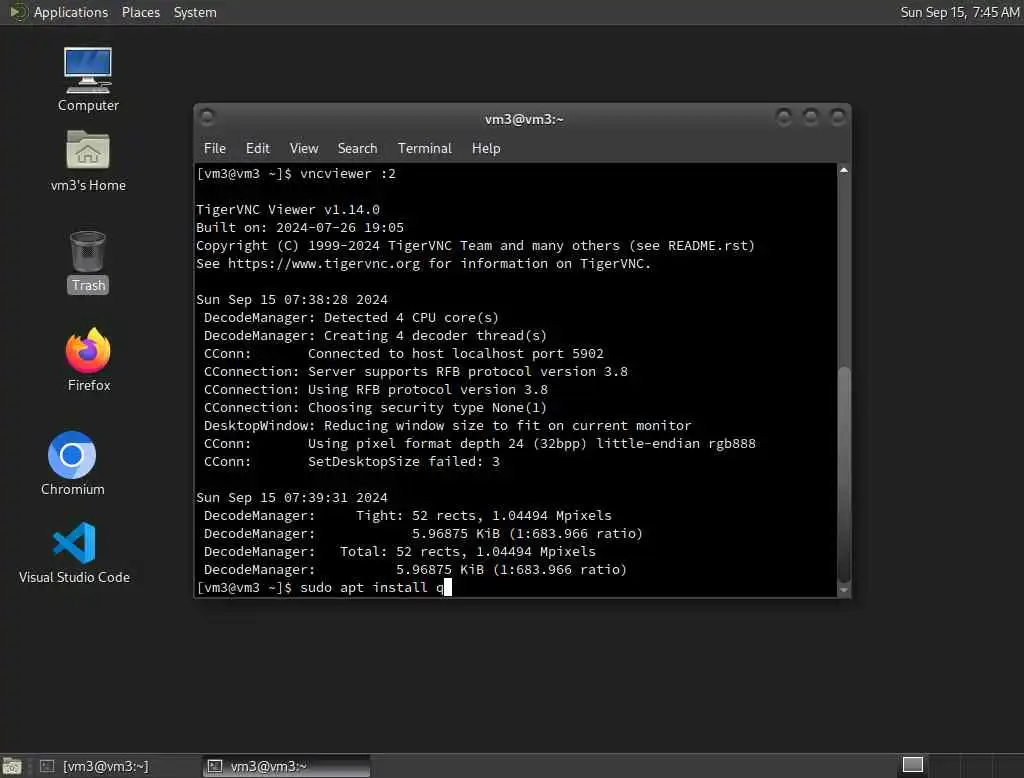Open the System menu
Viewport: 1024px width, 778px height.
click(195, 12)
